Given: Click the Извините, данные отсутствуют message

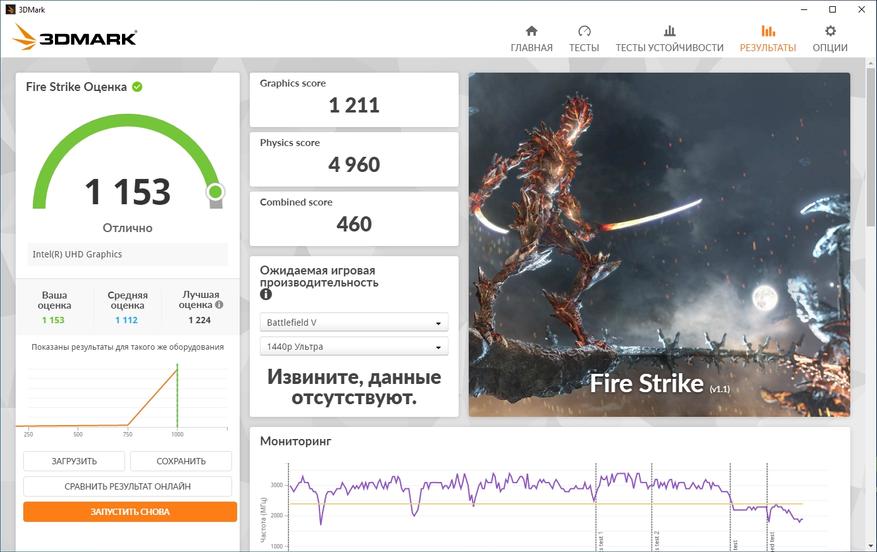Looking at the screenshot, I should 354,387.
